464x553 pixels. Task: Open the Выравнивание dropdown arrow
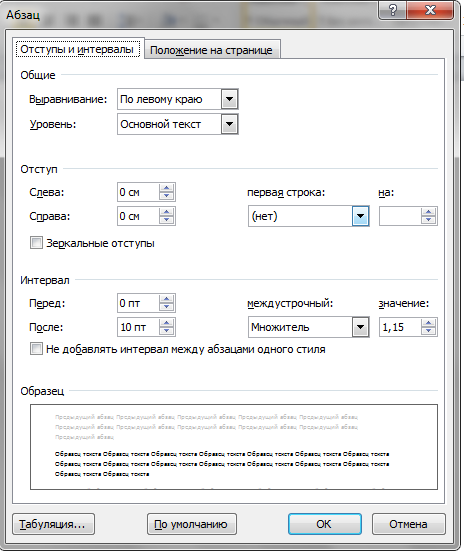click(229, 99)
